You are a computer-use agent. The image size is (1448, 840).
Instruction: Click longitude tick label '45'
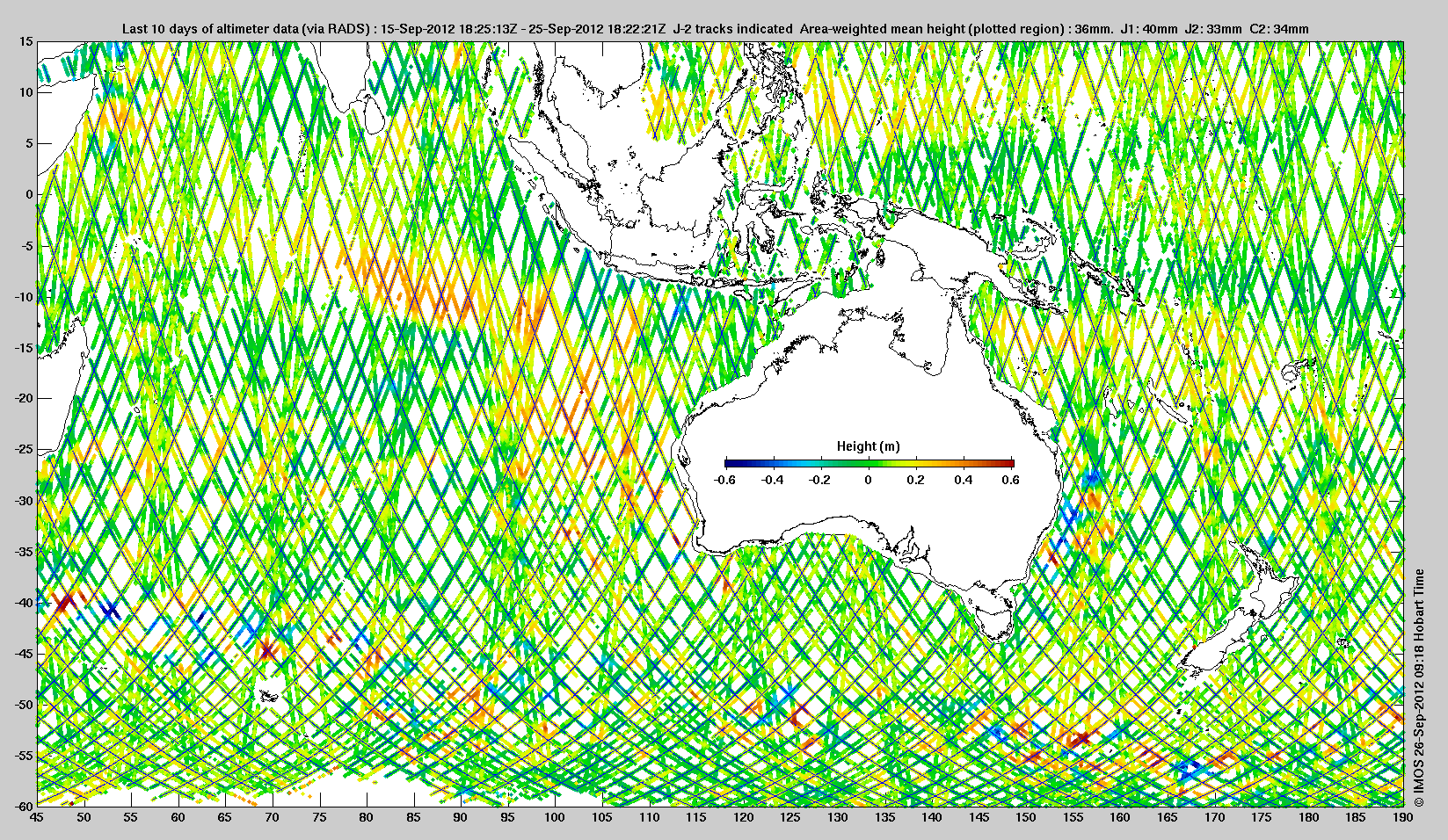[x=36, y=817]
